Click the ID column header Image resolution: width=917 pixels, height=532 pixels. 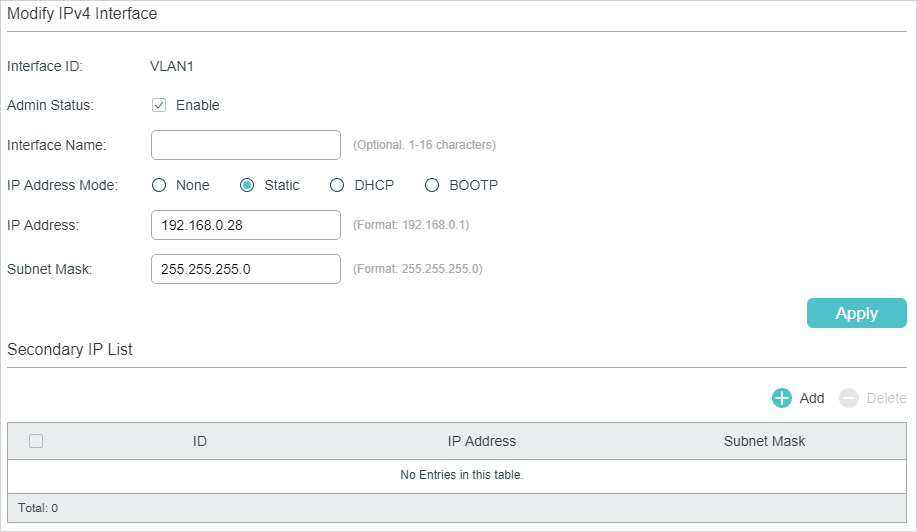tap(200, 441)
